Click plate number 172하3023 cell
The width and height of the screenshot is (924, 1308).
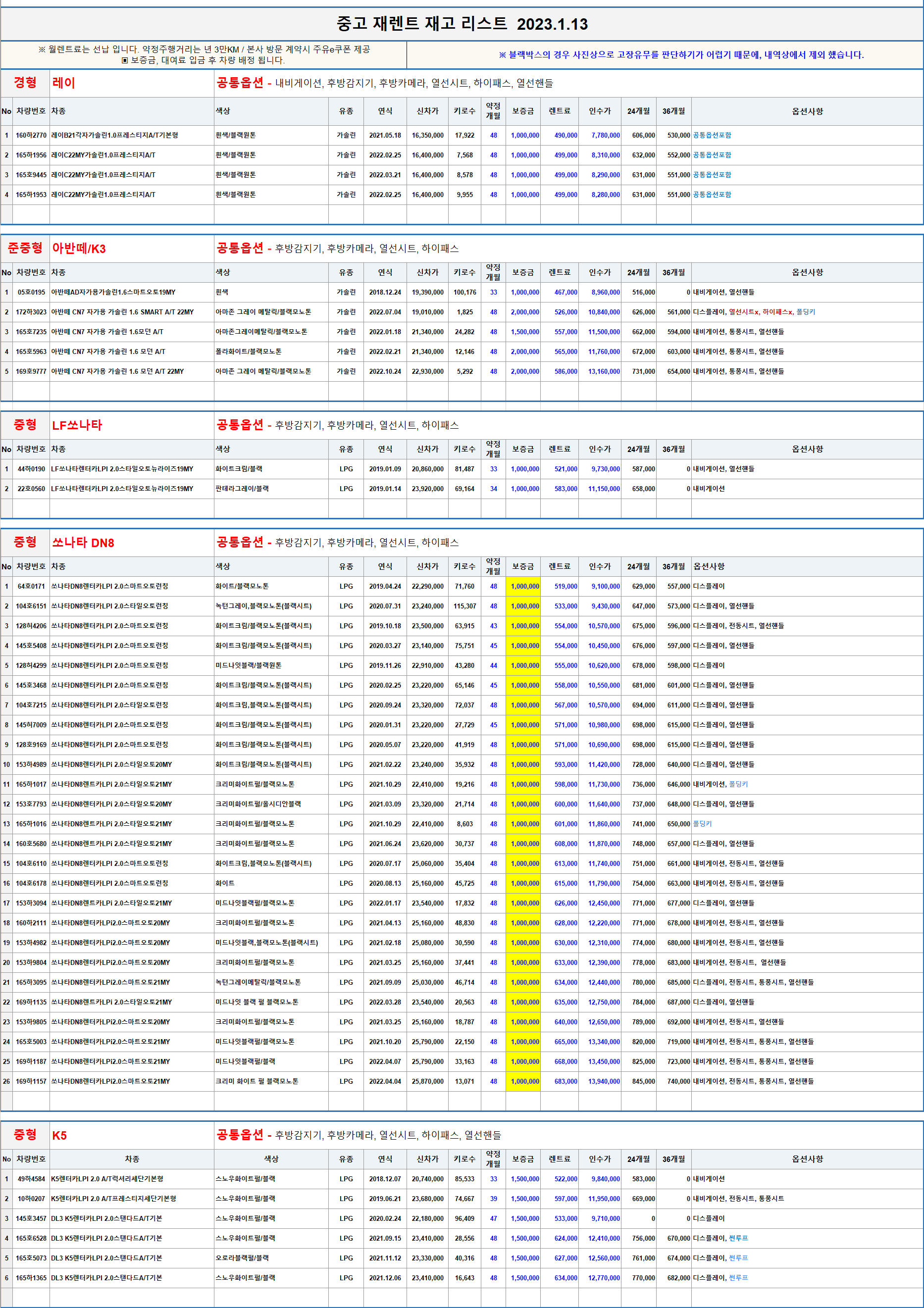[31, 312]
